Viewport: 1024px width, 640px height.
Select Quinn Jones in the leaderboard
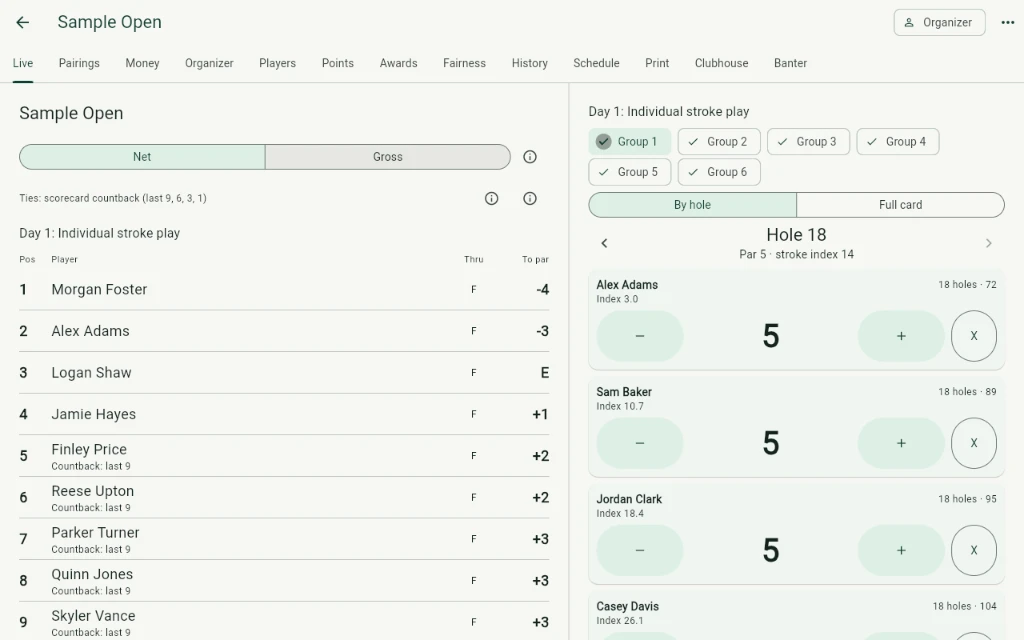[x=284, y=581]
